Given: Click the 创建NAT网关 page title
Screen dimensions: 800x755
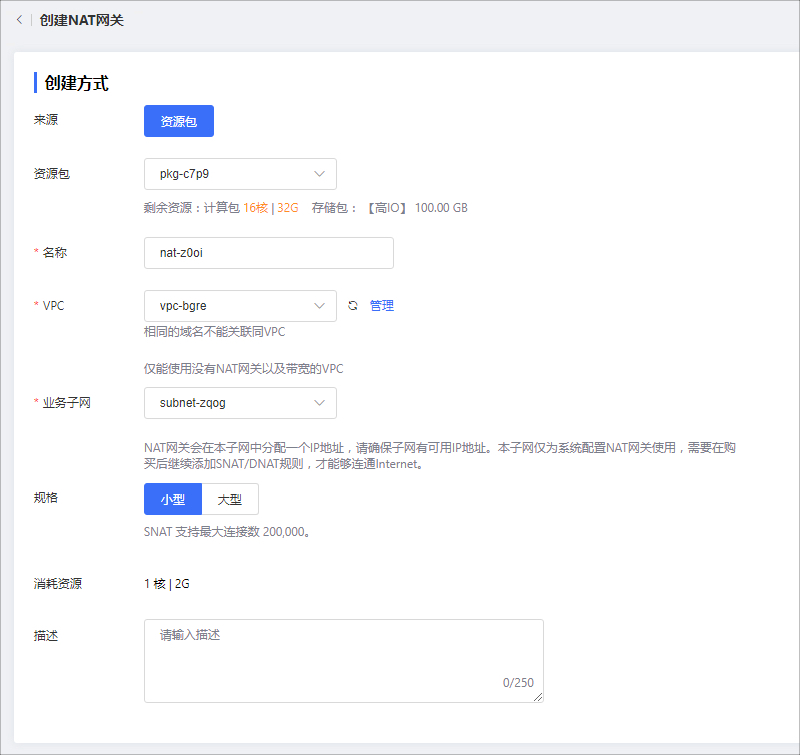Looking at the screenshot, I should point(82,20).
